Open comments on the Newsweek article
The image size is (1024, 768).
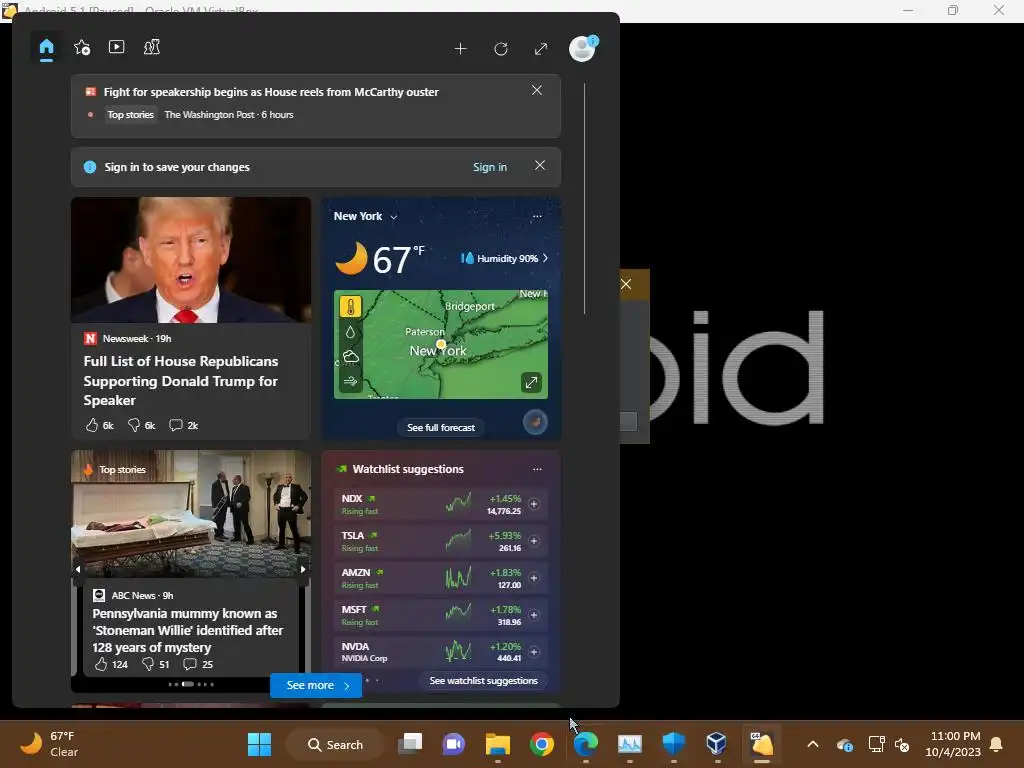pyautogui.click(x=184, y=425)
